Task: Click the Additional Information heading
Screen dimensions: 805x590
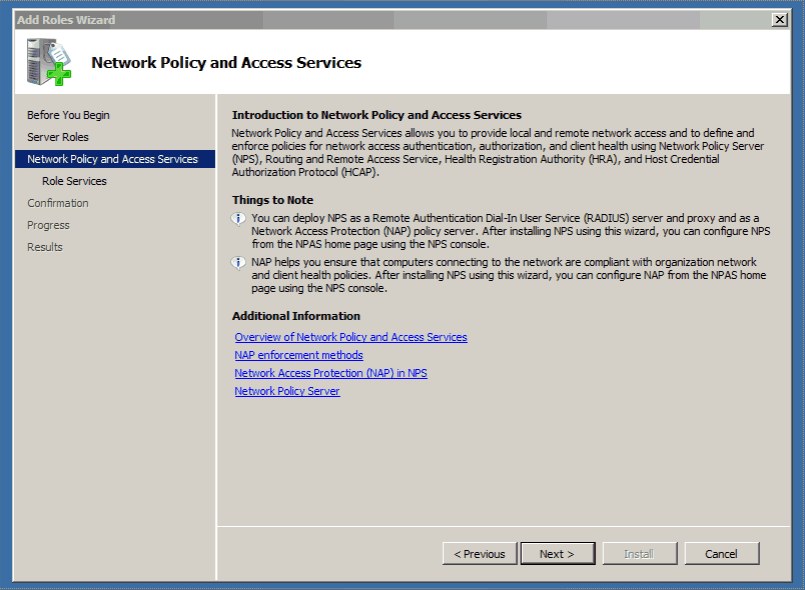Action: point(296,316)
